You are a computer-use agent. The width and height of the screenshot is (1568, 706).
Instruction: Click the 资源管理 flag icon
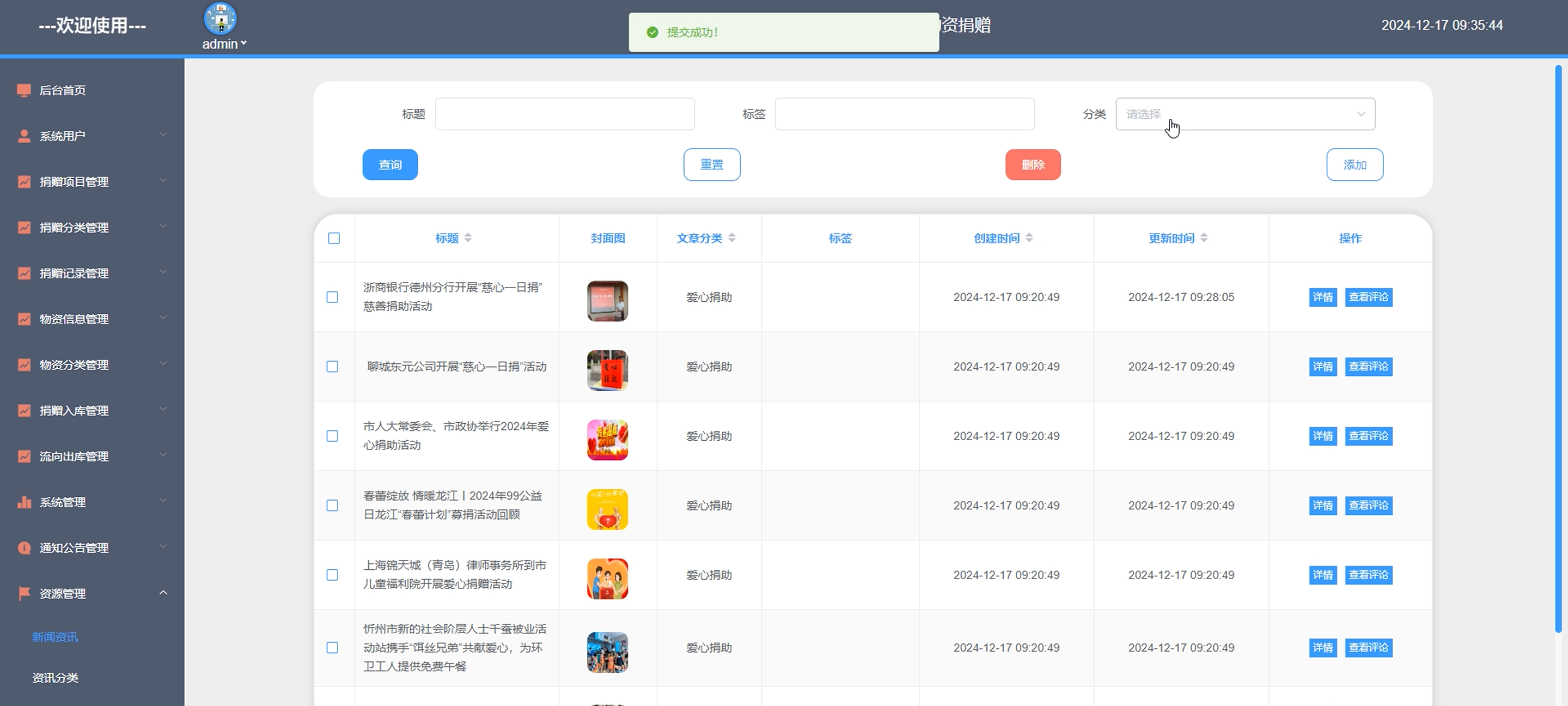tap(24, 593)
